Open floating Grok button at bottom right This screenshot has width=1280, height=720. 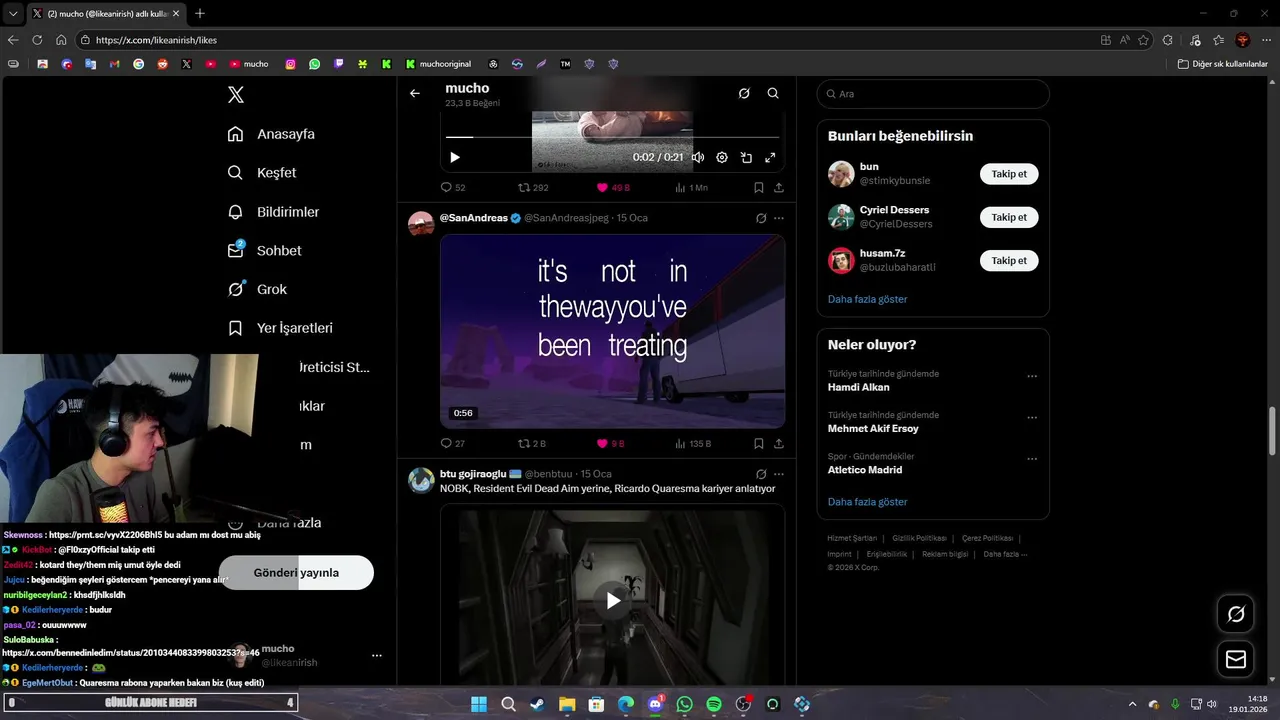pyautogui.click(x=1236, y=614)
